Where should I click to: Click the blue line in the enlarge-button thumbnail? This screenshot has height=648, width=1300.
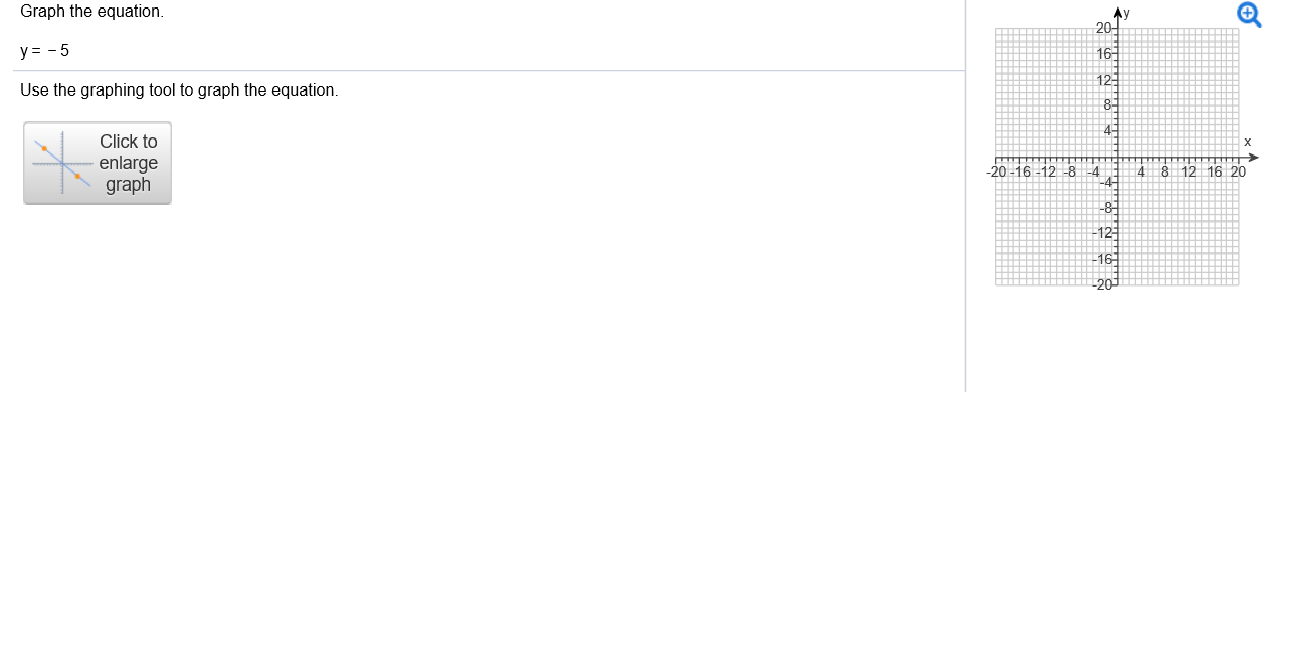(x=52, y=157)
